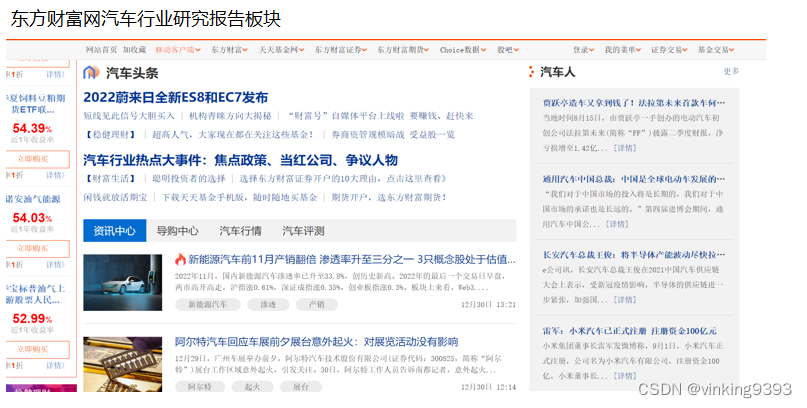This screenshot has width=807, height=408.
Task: Expand the 股吧 dropdown
Action: coord(508,50)
